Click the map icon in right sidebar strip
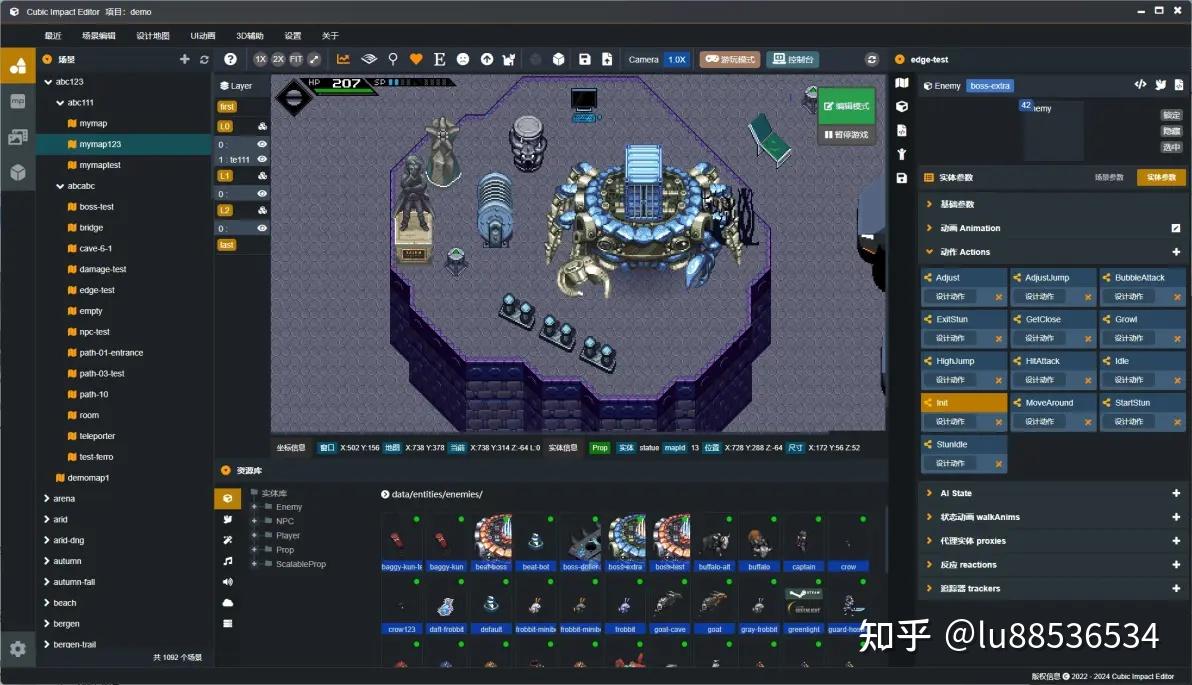Screen dimensions: 1192x685 tap(902, 83)
